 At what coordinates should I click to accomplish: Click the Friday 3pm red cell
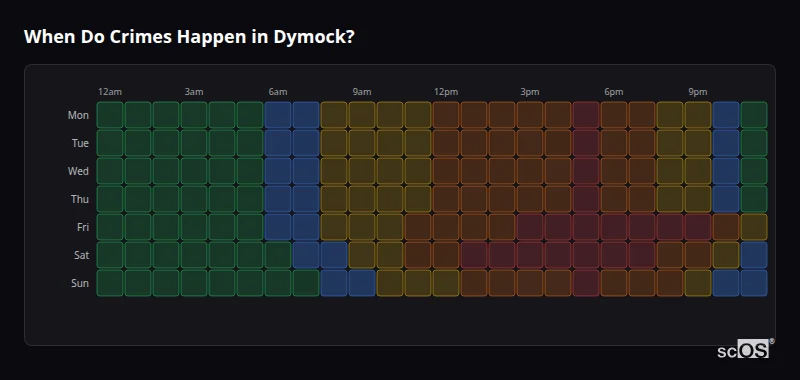pos(530,227)
